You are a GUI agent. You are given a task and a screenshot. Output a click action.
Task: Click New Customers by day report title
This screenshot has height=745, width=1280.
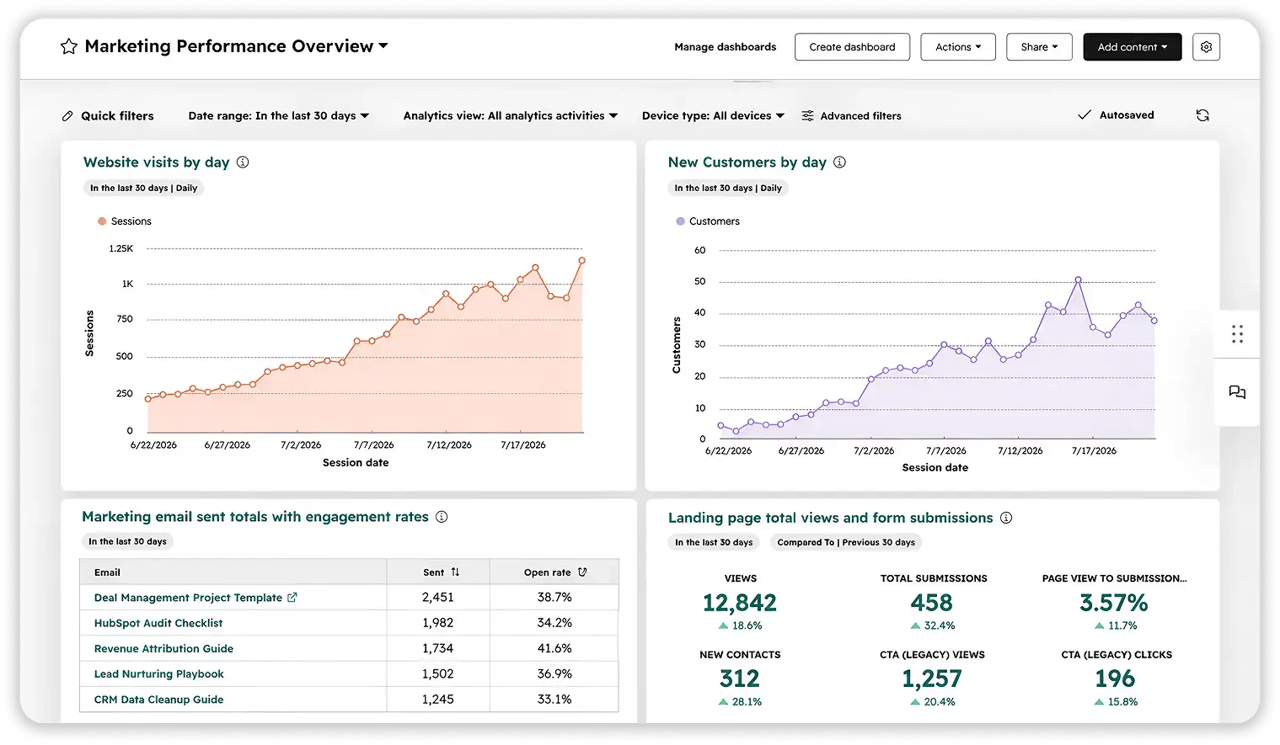coord(747,162)
